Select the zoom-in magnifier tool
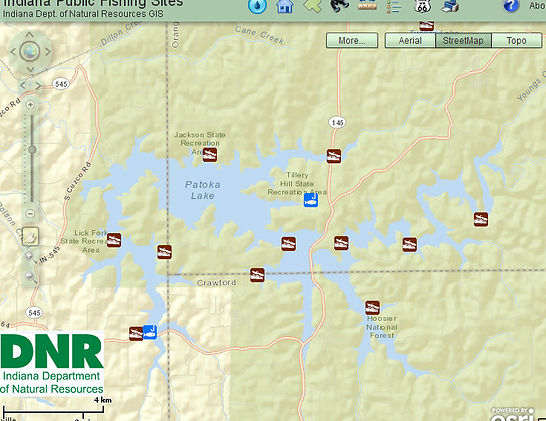Image resolution: width=546 pixels, height=421 pixels. coord(29,256)
